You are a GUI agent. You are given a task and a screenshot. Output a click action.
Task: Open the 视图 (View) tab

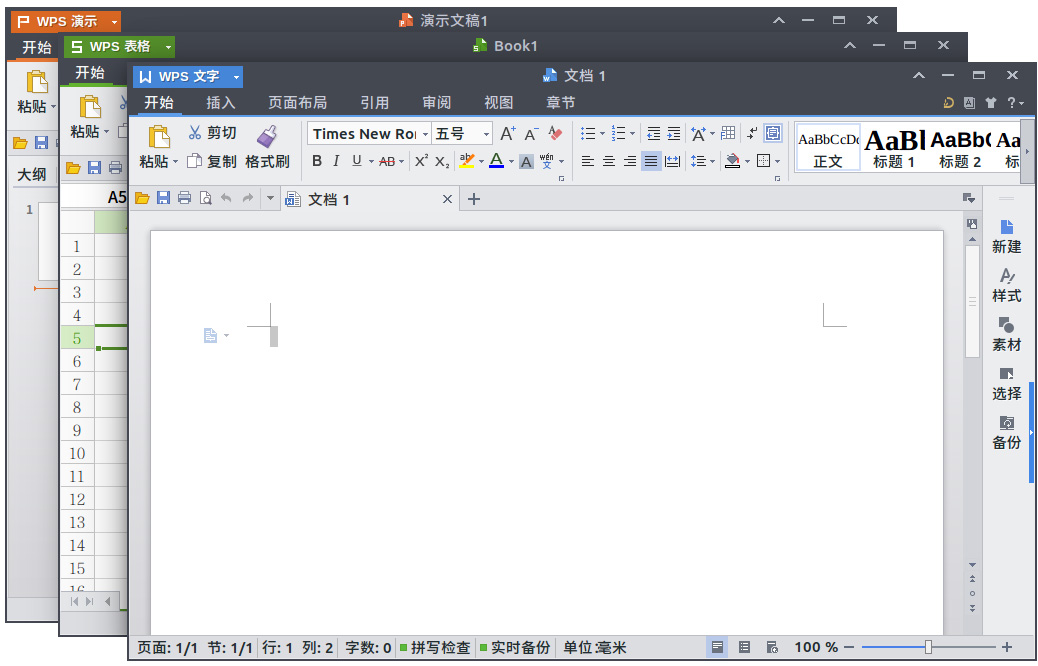point(498,103)
